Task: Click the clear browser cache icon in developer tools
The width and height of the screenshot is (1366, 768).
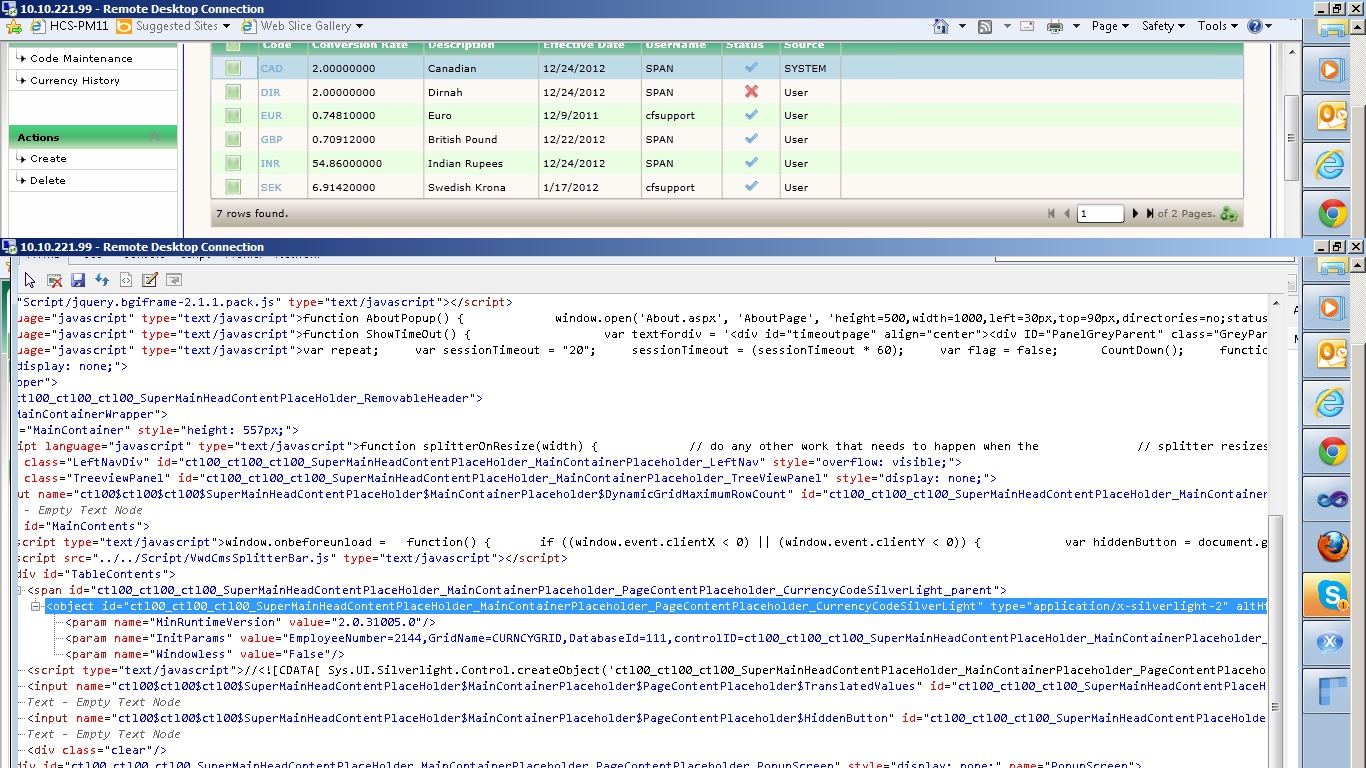Action: click(54, 280)
